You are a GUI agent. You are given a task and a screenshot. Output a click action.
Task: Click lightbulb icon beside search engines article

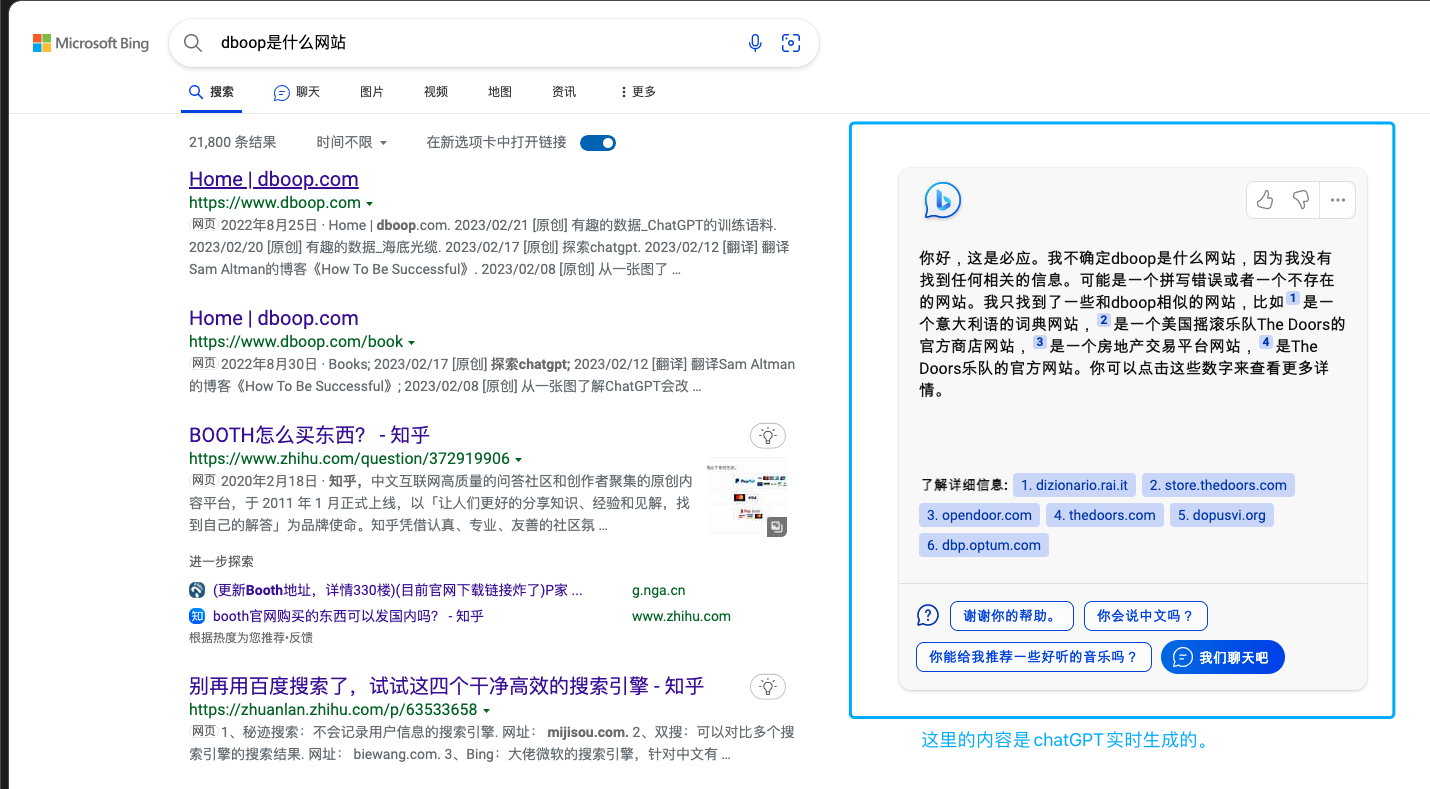click(x=767, y=687)
